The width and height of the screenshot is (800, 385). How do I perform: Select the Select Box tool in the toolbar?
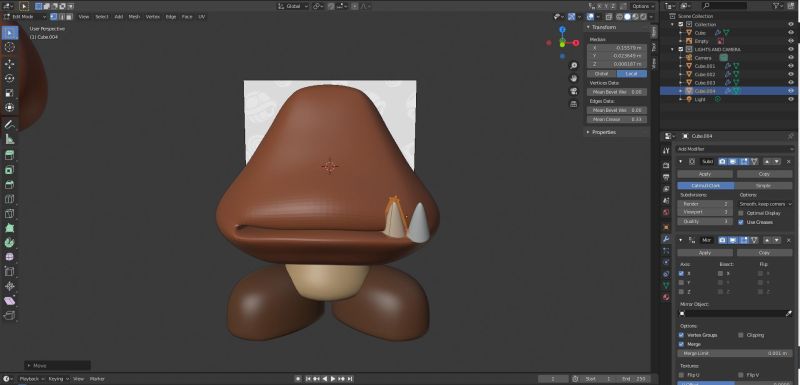9,33
